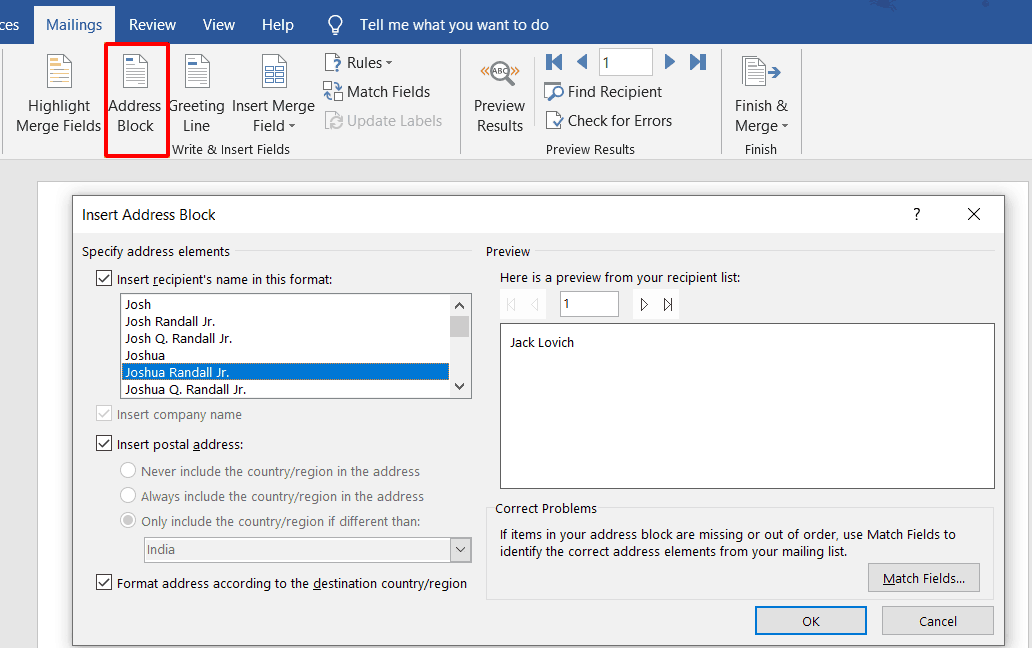Viewport: 1032px width, 648px height.
Task: Open Find Recipient
Action: 604,91
